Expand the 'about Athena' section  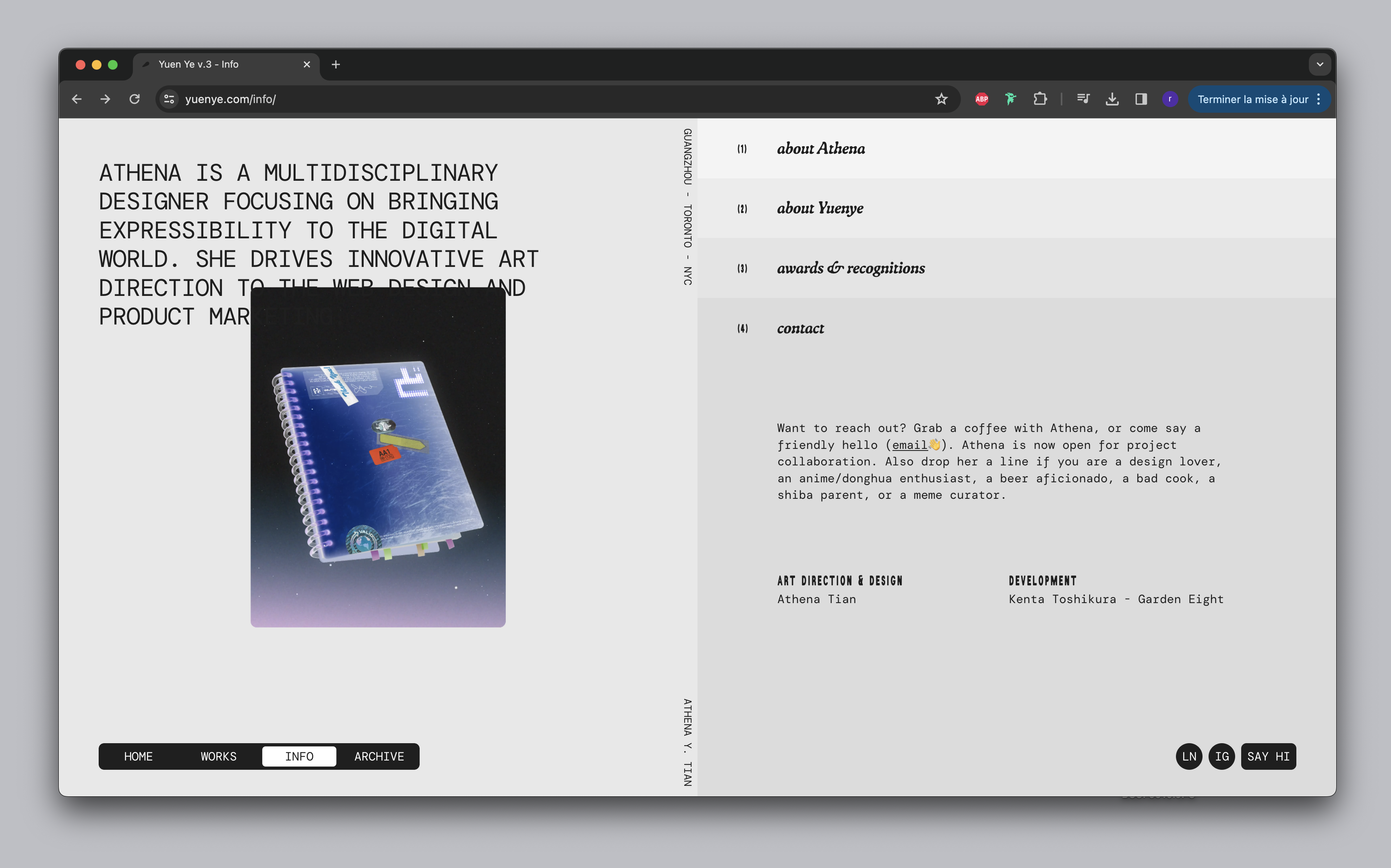coord(821,149)
